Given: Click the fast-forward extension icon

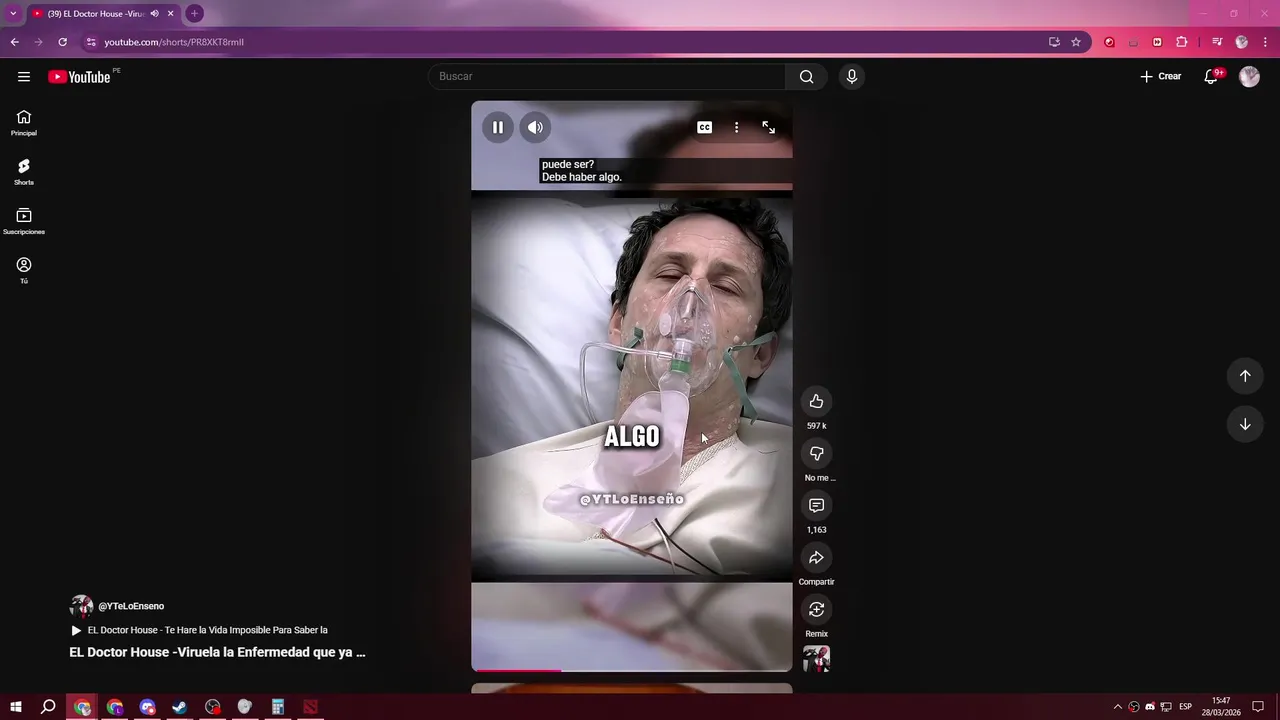Looking at the screenshot, I should pyautogui.click(x=1157, y=42).
